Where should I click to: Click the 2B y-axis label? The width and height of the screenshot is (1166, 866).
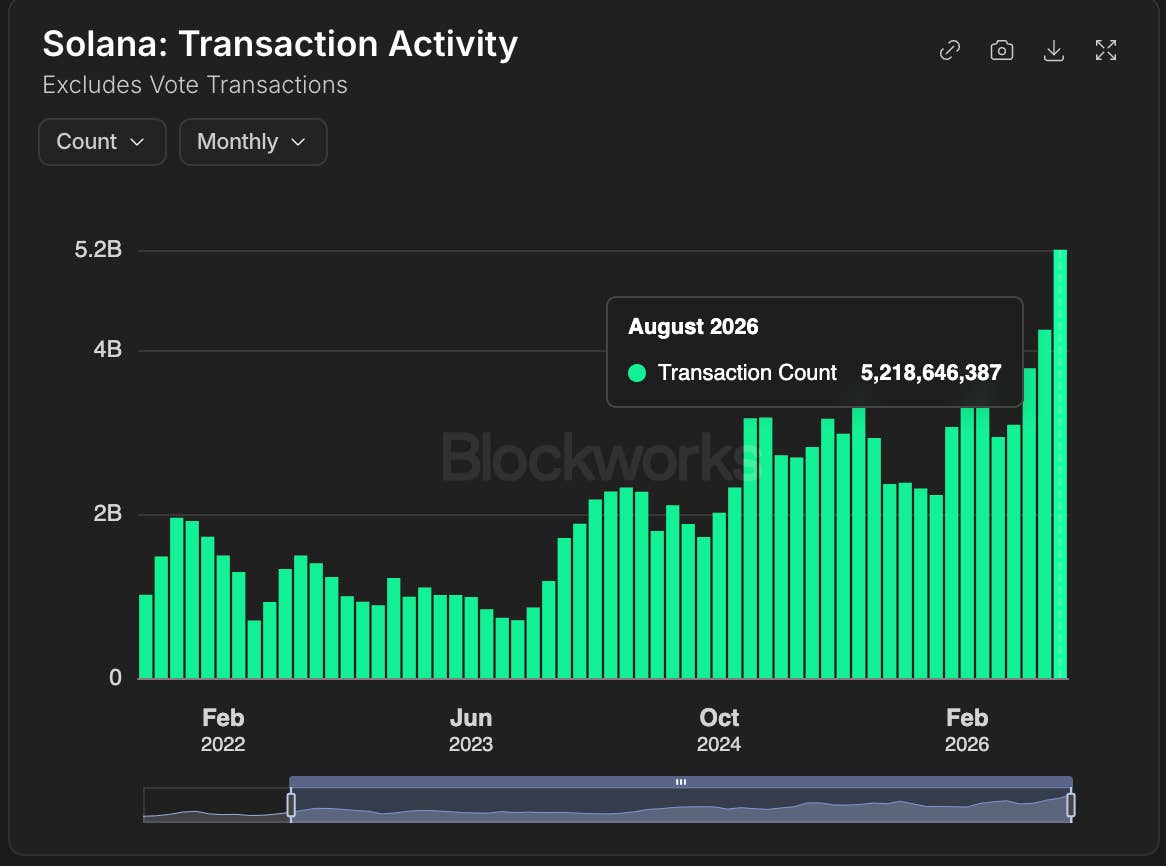108,514
